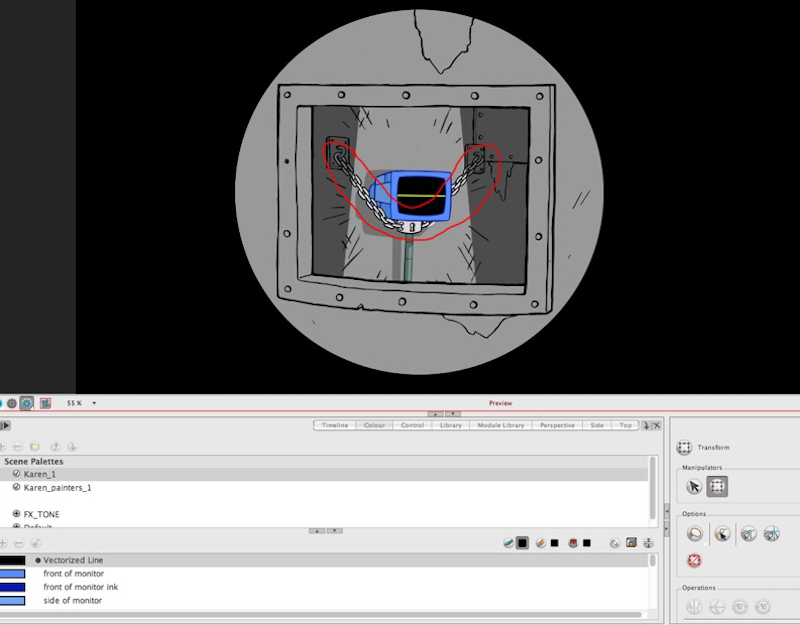Image resolution: width=800 pixels, height=625 pixels.
Task: Switch to the Timeline tab
Action: [x=335, y=425]
